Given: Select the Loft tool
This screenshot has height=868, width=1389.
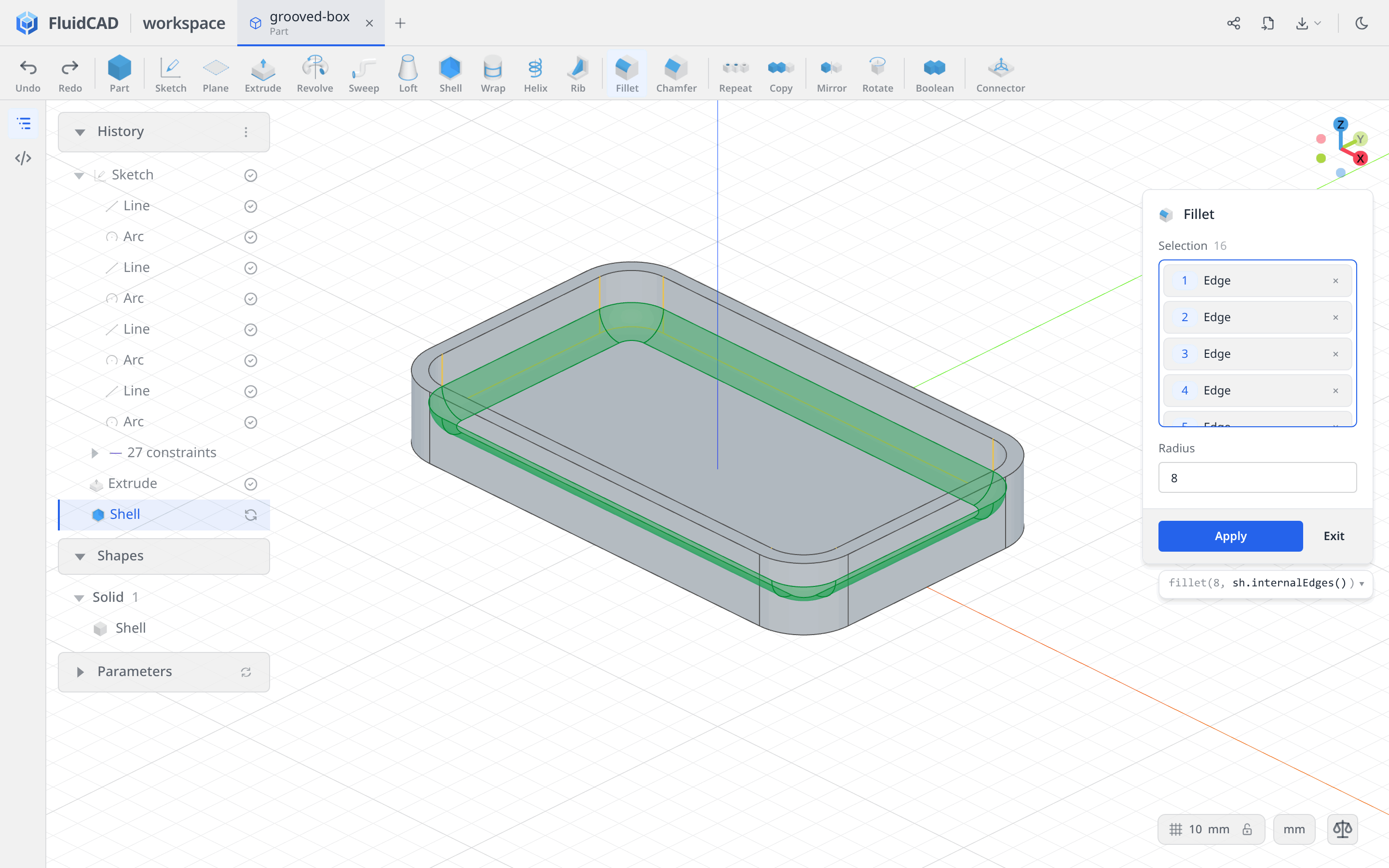Looking at the screenshot, I should click(x=408, y=73).
